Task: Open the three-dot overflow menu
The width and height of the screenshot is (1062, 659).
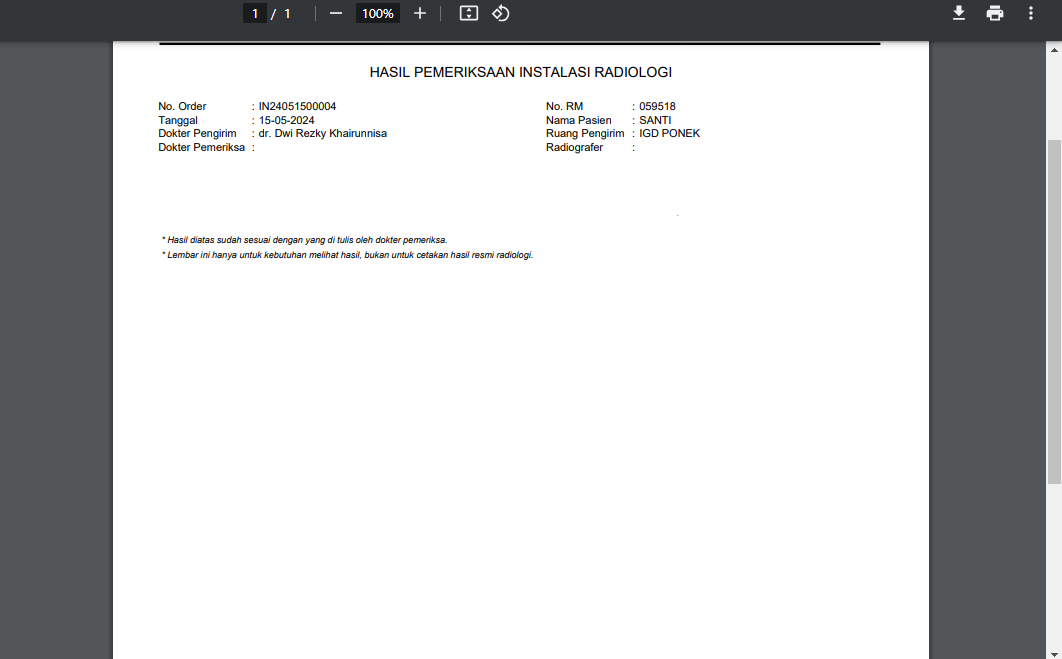Action: point(1030,13)
